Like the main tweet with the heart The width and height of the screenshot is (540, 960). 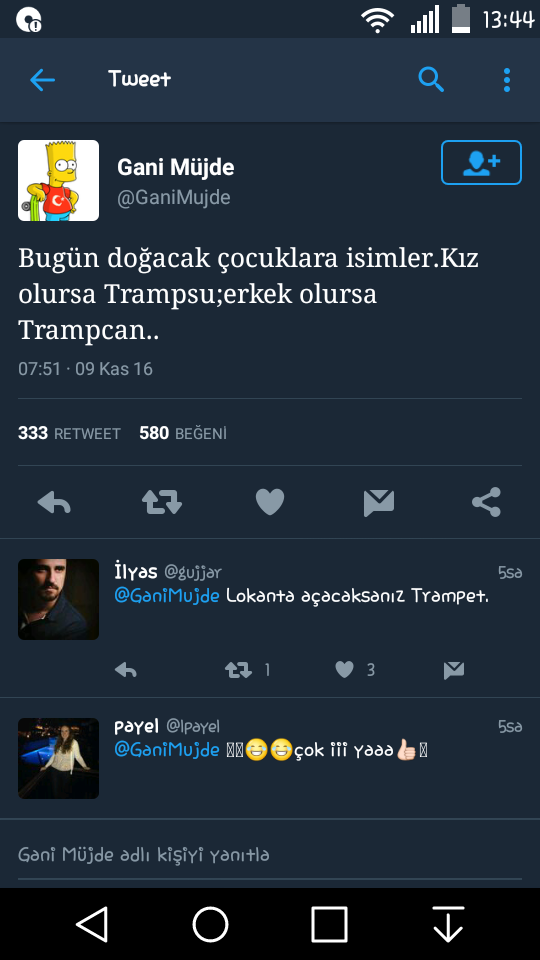270,502
